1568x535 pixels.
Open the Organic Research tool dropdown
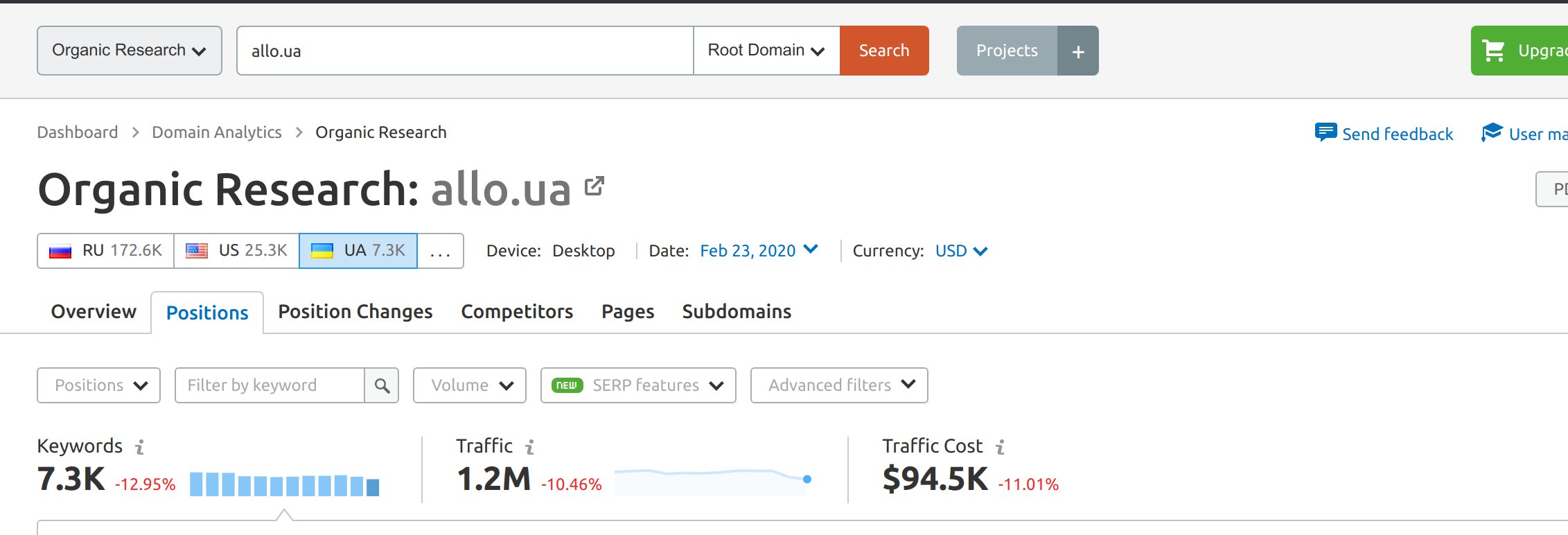pos(130,51)
